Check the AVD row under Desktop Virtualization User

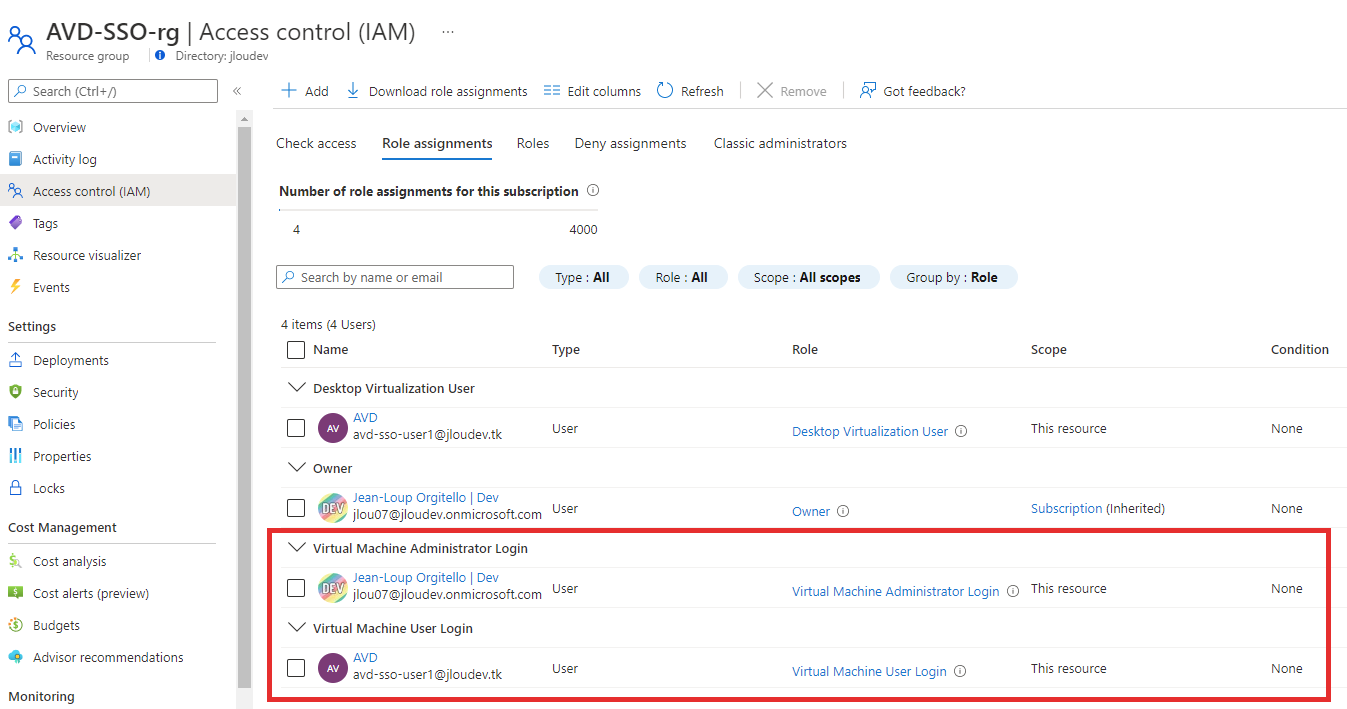pyautogui.click(x=296, y=428)
